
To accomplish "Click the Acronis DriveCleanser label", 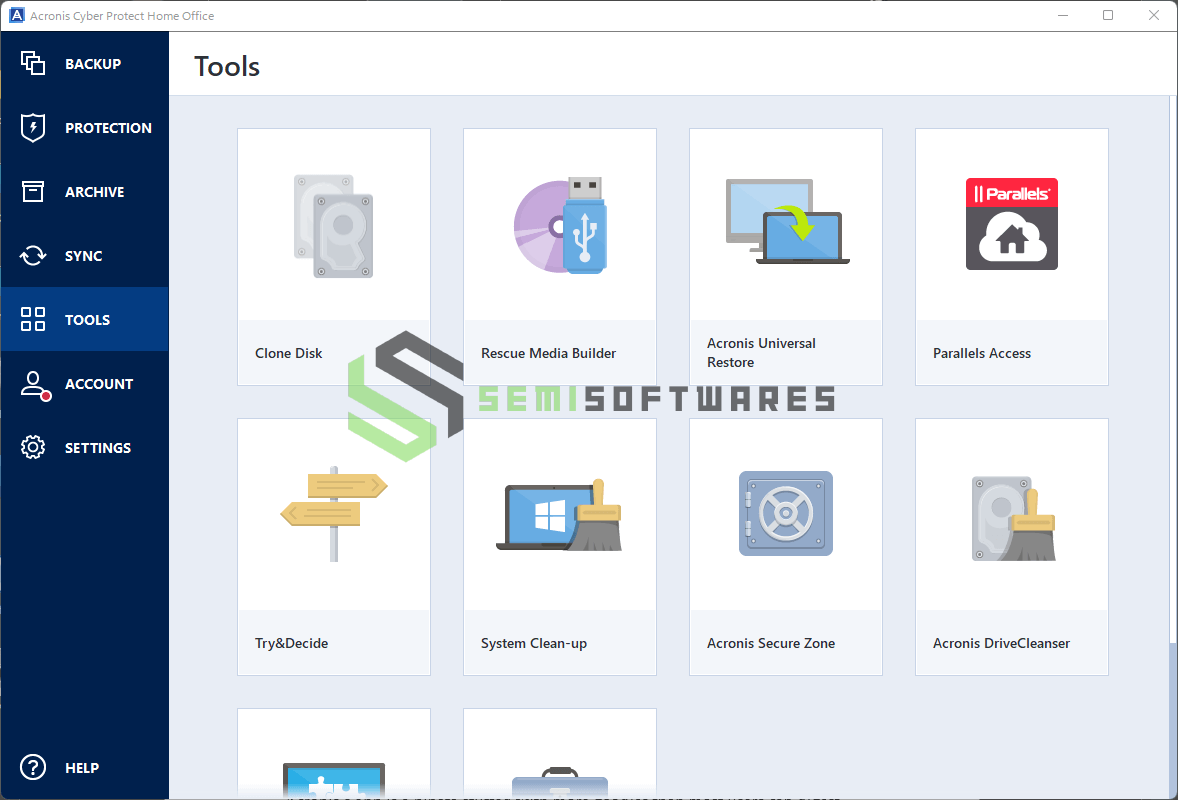I will click(1001, 643).
